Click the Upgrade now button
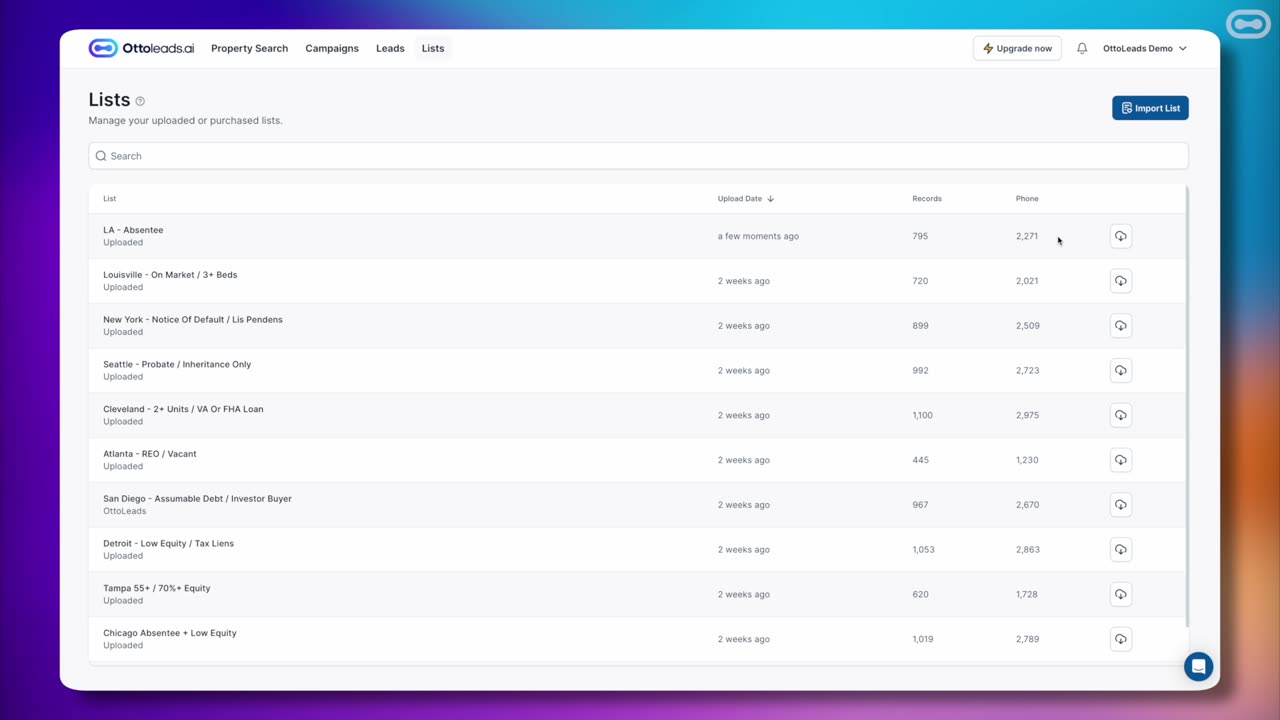This screenshot has height=720, width=1280. pyautogui.click(x=1017, y=48)
